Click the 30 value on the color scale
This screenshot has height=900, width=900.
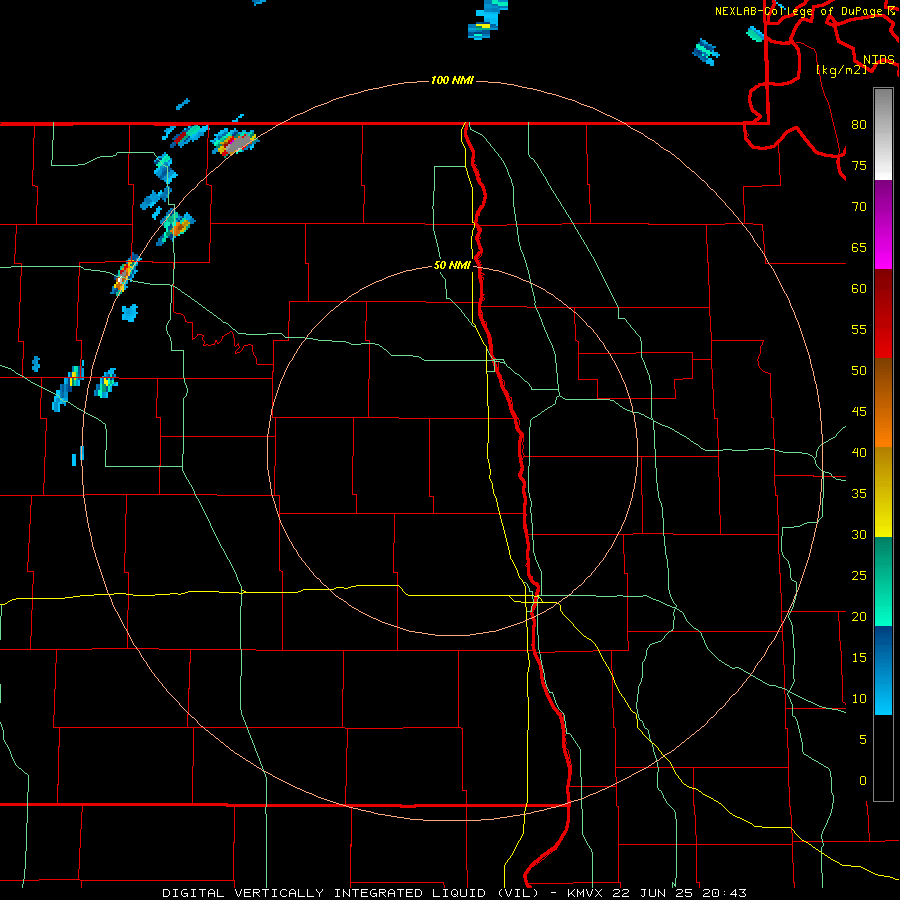pyautogui.click(x=859, y=534)
